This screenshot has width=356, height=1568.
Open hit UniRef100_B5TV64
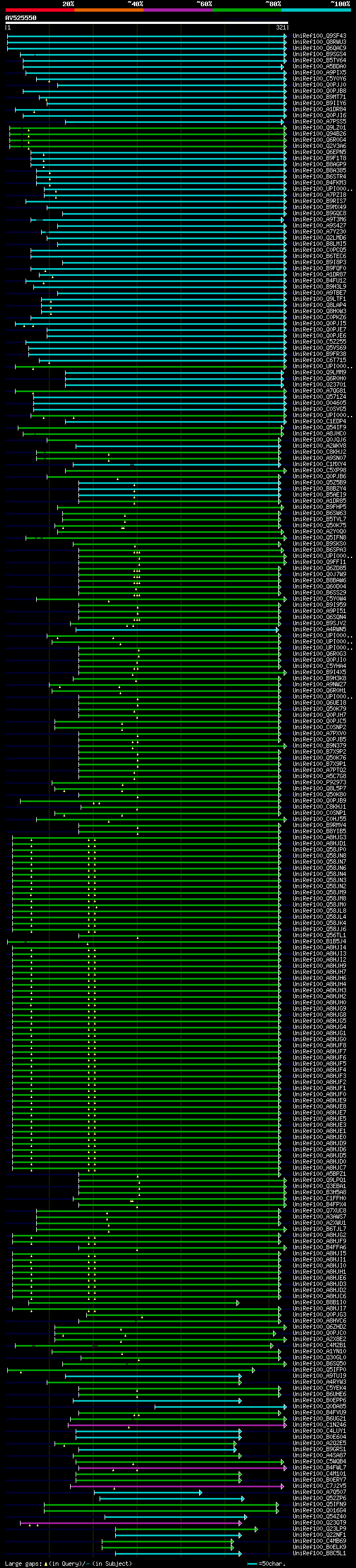[x=319, y=60]
